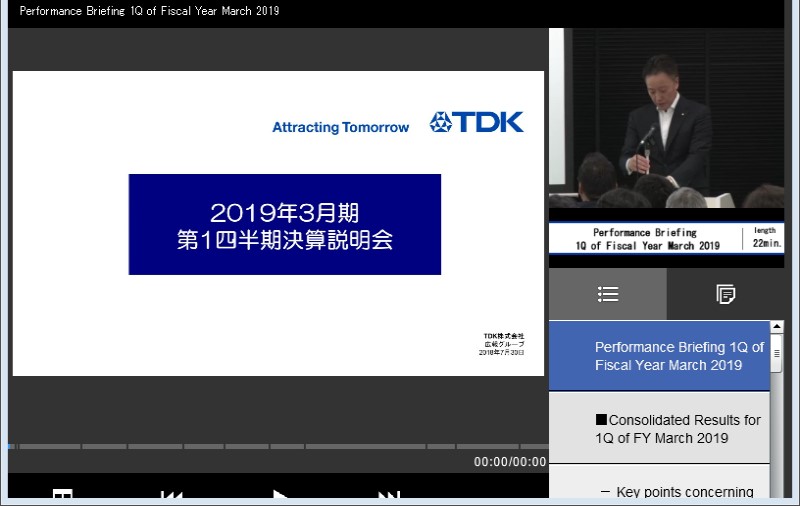Click the 'Attracting Tomorrow' slogan text
Viewport: 800px width, 506px height.
pos(340,127)
